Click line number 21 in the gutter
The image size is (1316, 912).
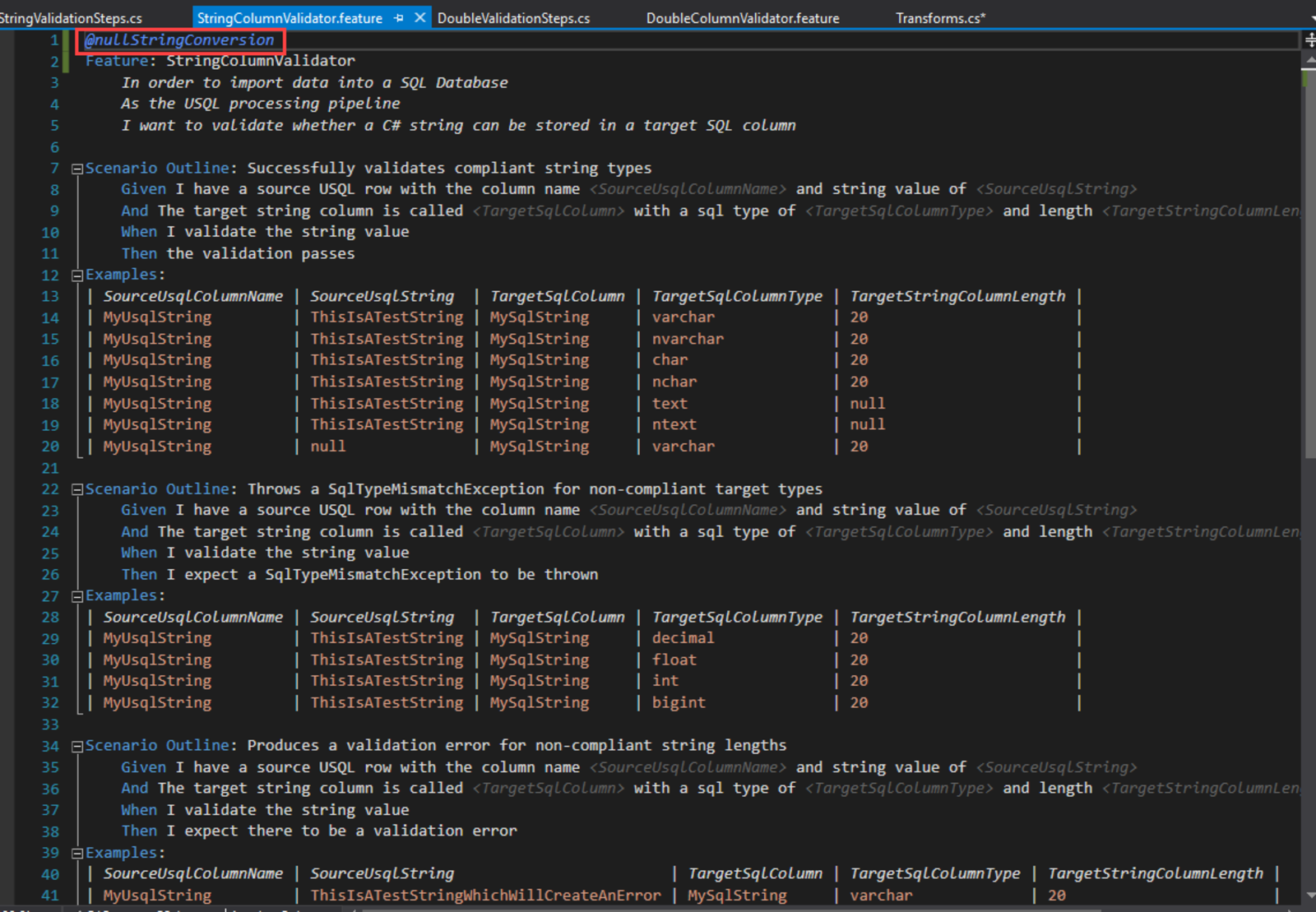click(x=50, y=468)
